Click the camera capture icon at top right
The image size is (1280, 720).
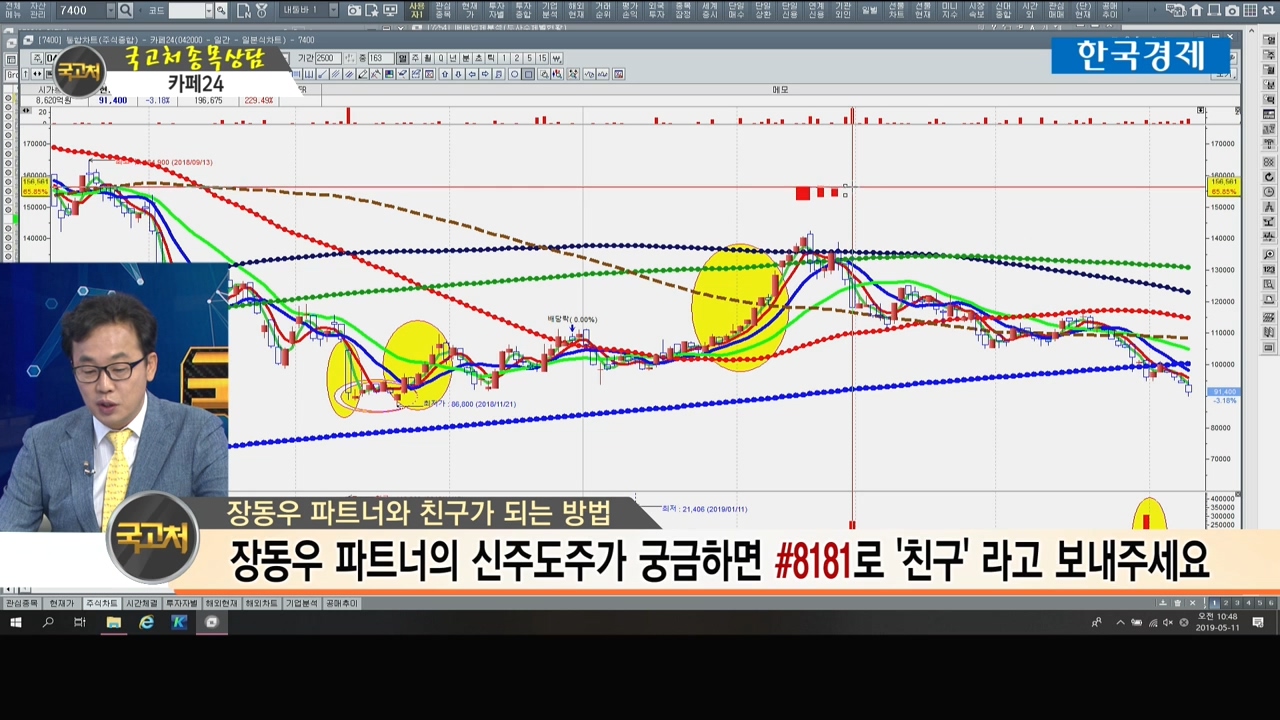click(x=1232, y=11)
